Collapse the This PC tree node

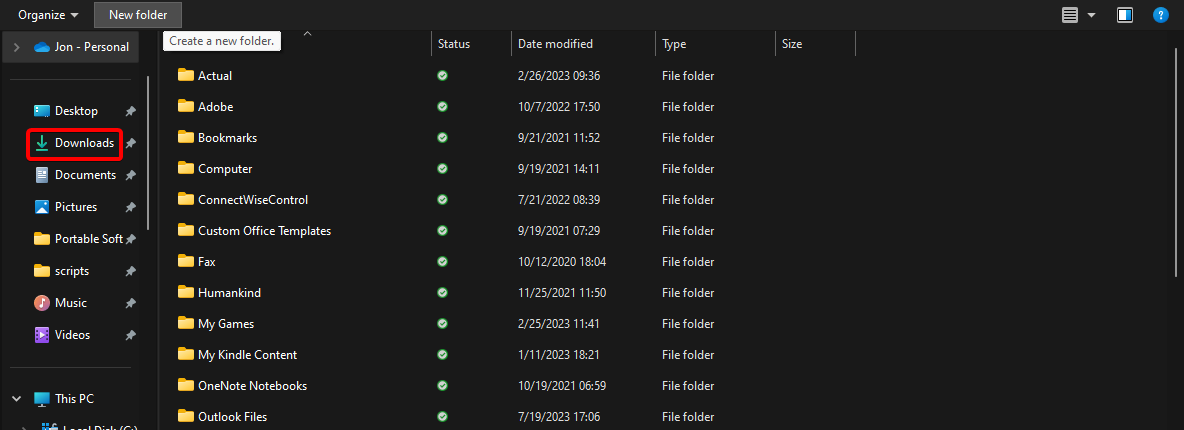(16, 398)
